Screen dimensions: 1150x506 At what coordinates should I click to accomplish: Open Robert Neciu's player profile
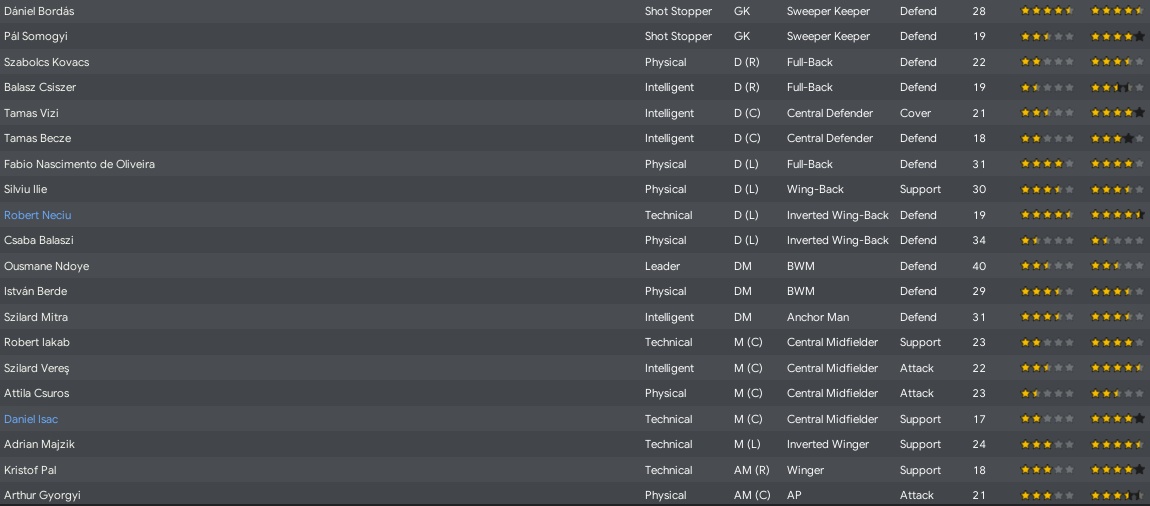click(37, 215)
